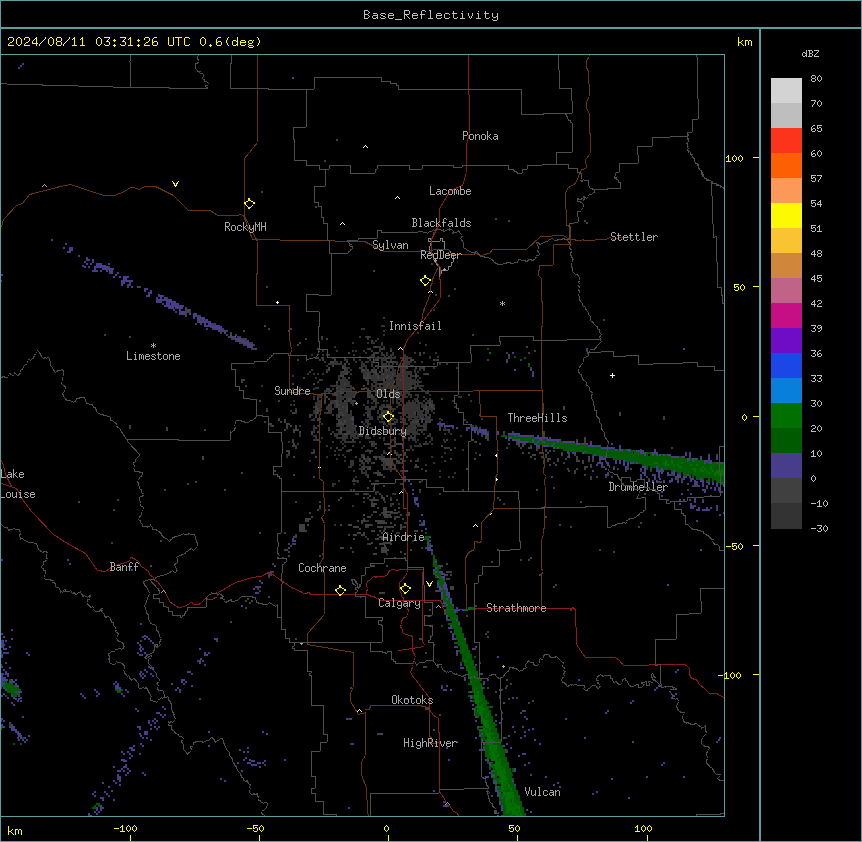Image resolution: width=862 pixels, height=842 pixels.
Task: Select the purple 39-36 dBZ legend swatch
Action: point(786,341)
